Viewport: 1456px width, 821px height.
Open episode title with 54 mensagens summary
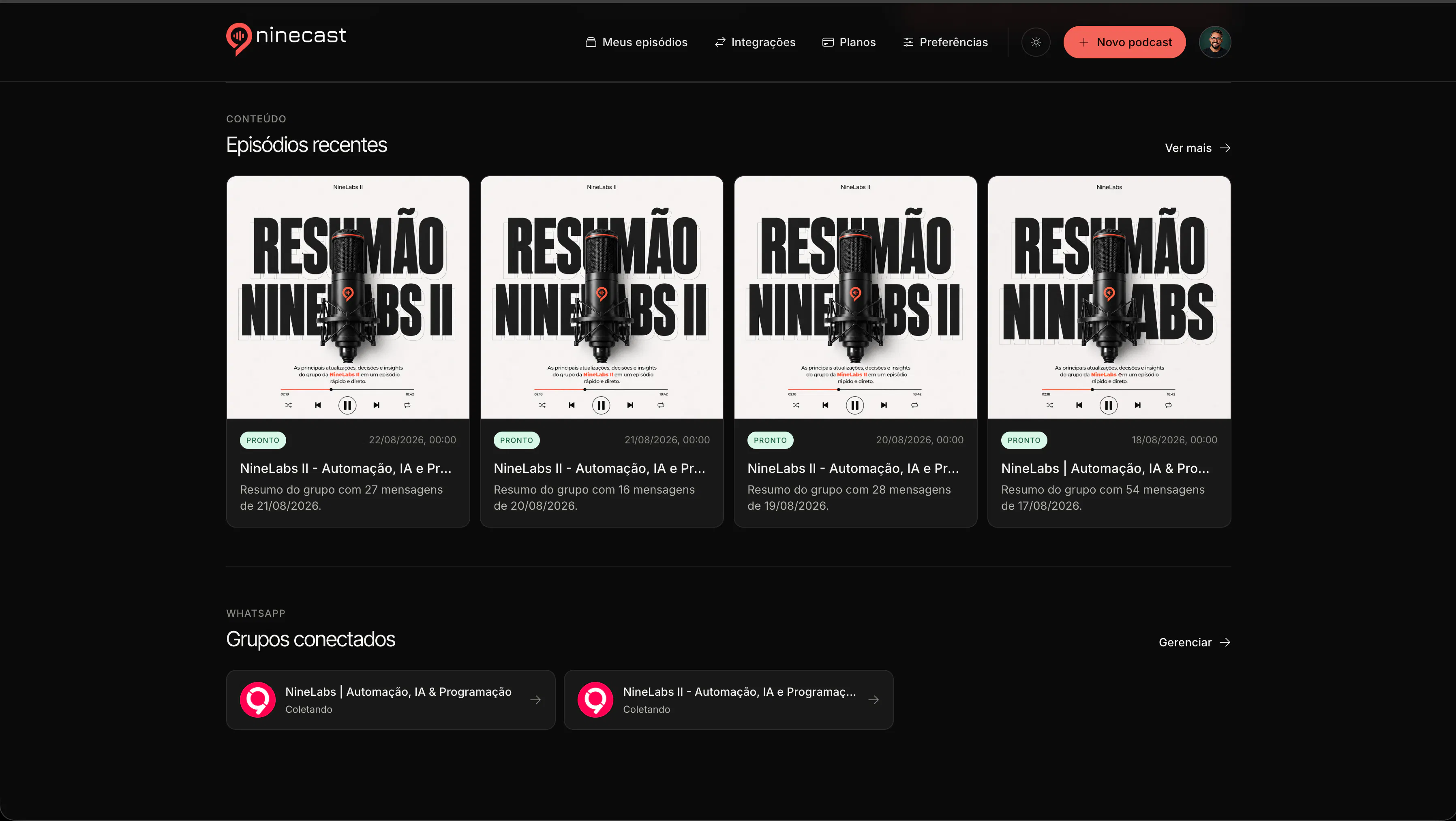(x=1105, y=468)
